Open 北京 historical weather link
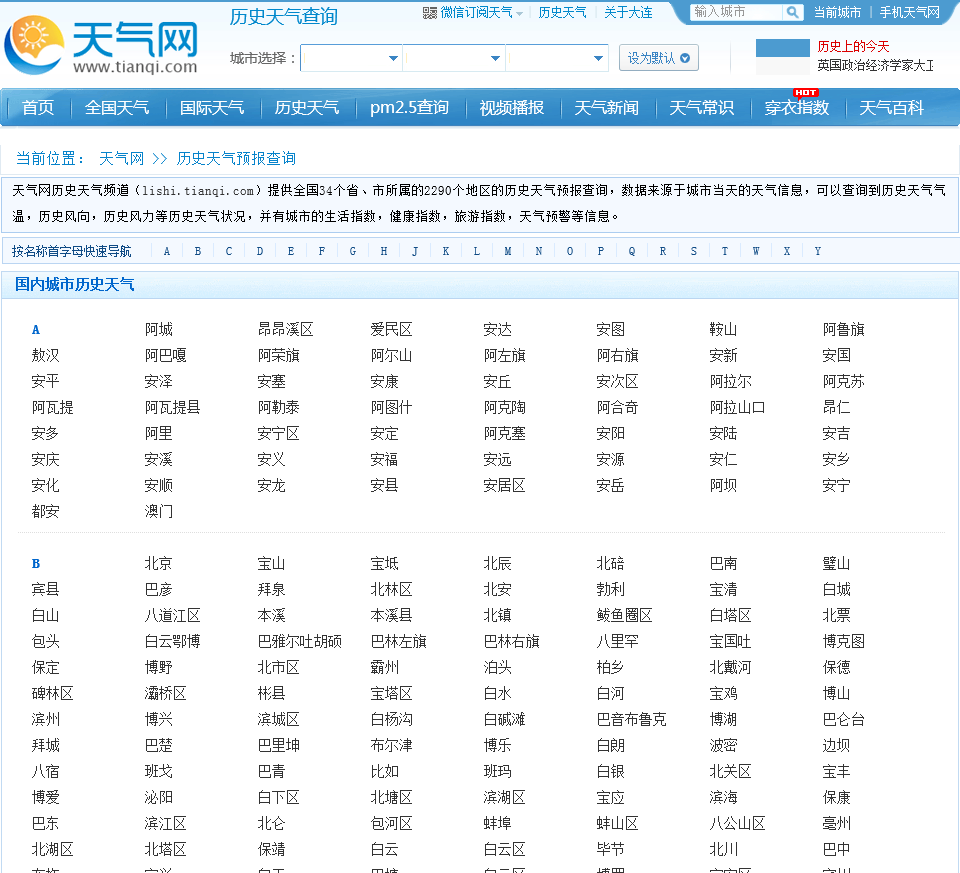 coord(158,563)
